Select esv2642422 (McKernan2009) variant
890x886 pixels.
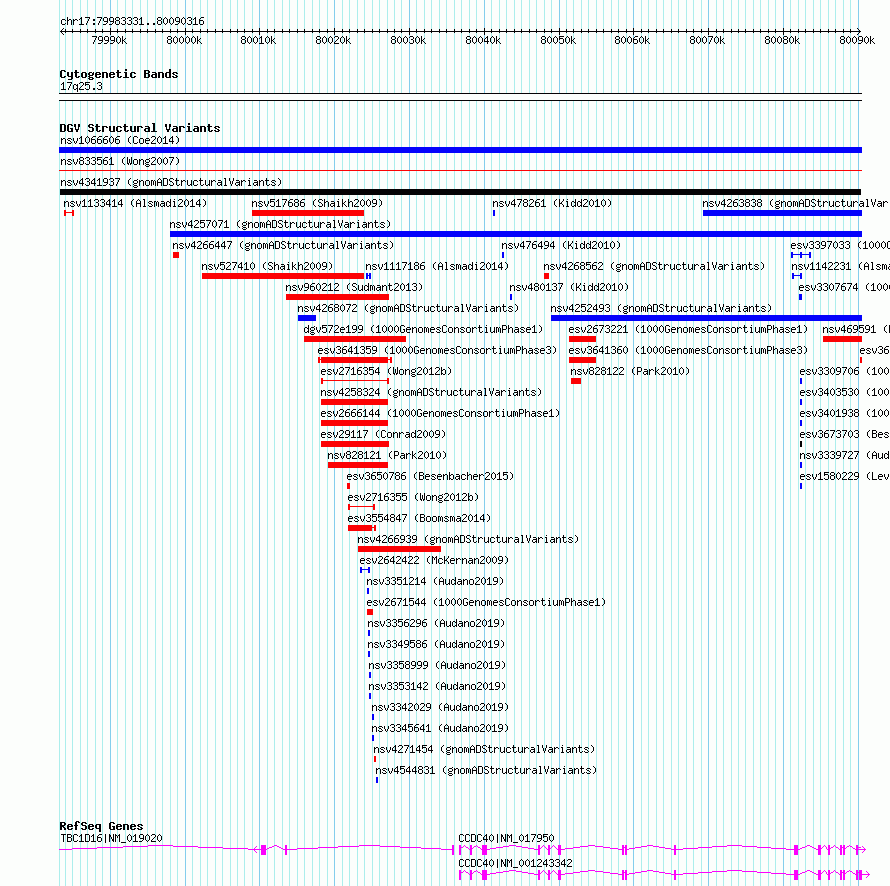point(434,560)
